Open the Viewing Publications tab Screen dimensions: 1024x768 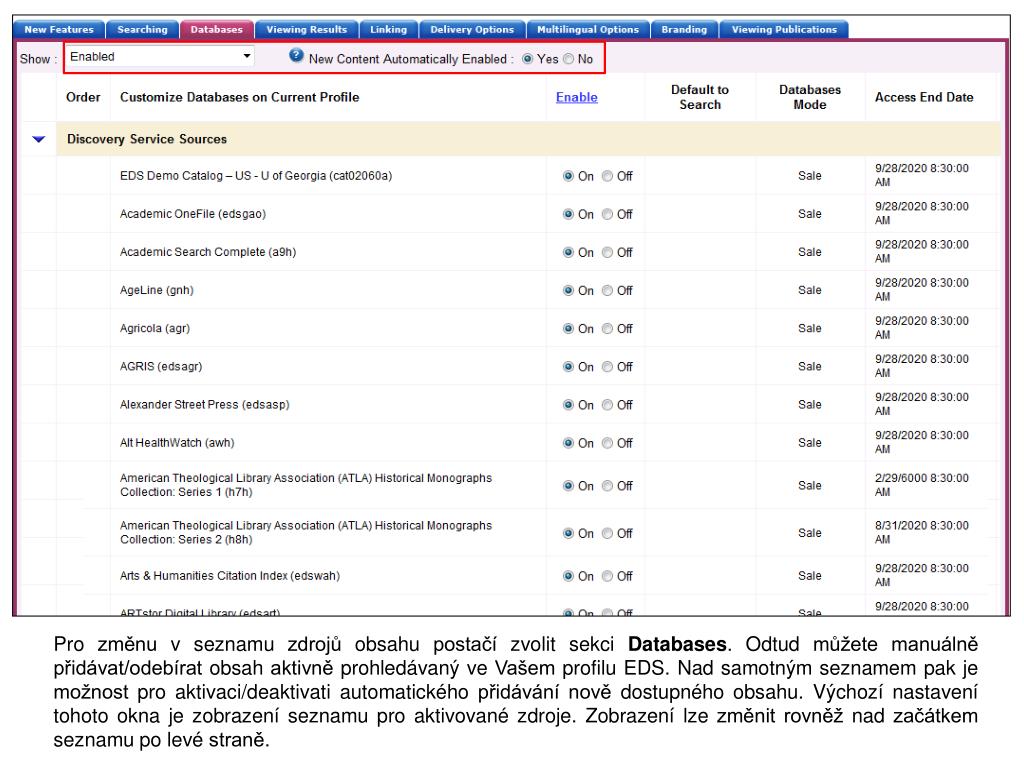[x=784, y=29]
